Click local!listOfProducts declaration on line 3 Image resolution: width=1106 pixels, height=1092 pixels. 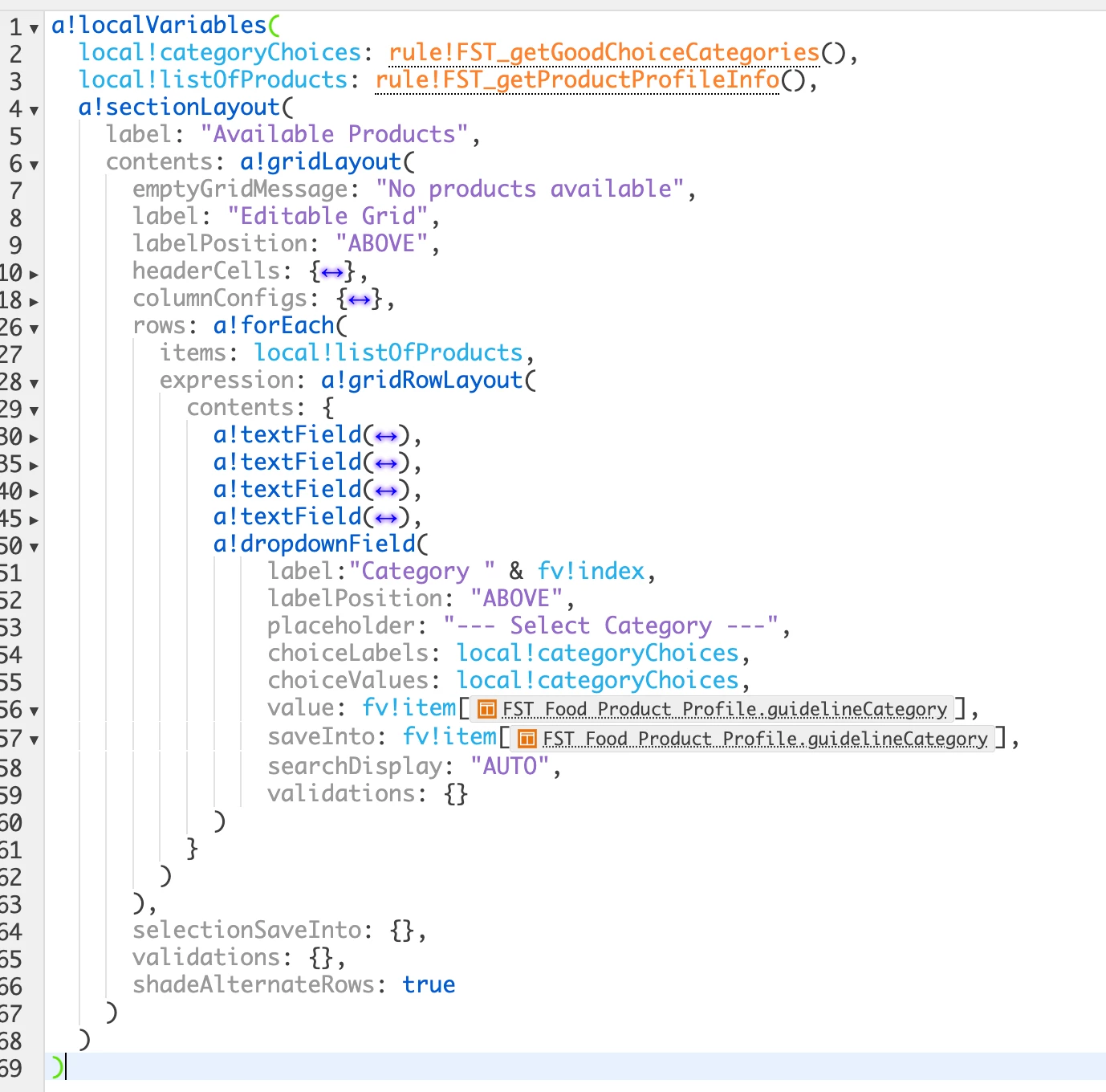point(213,80)
